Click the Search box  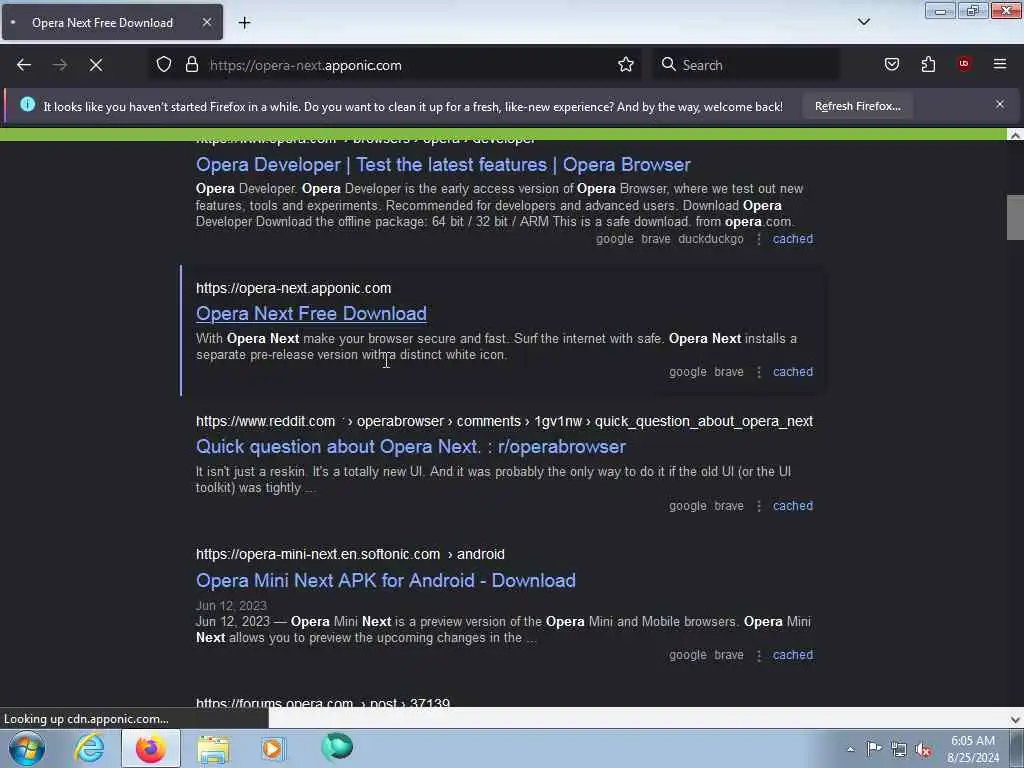point(744,65)
